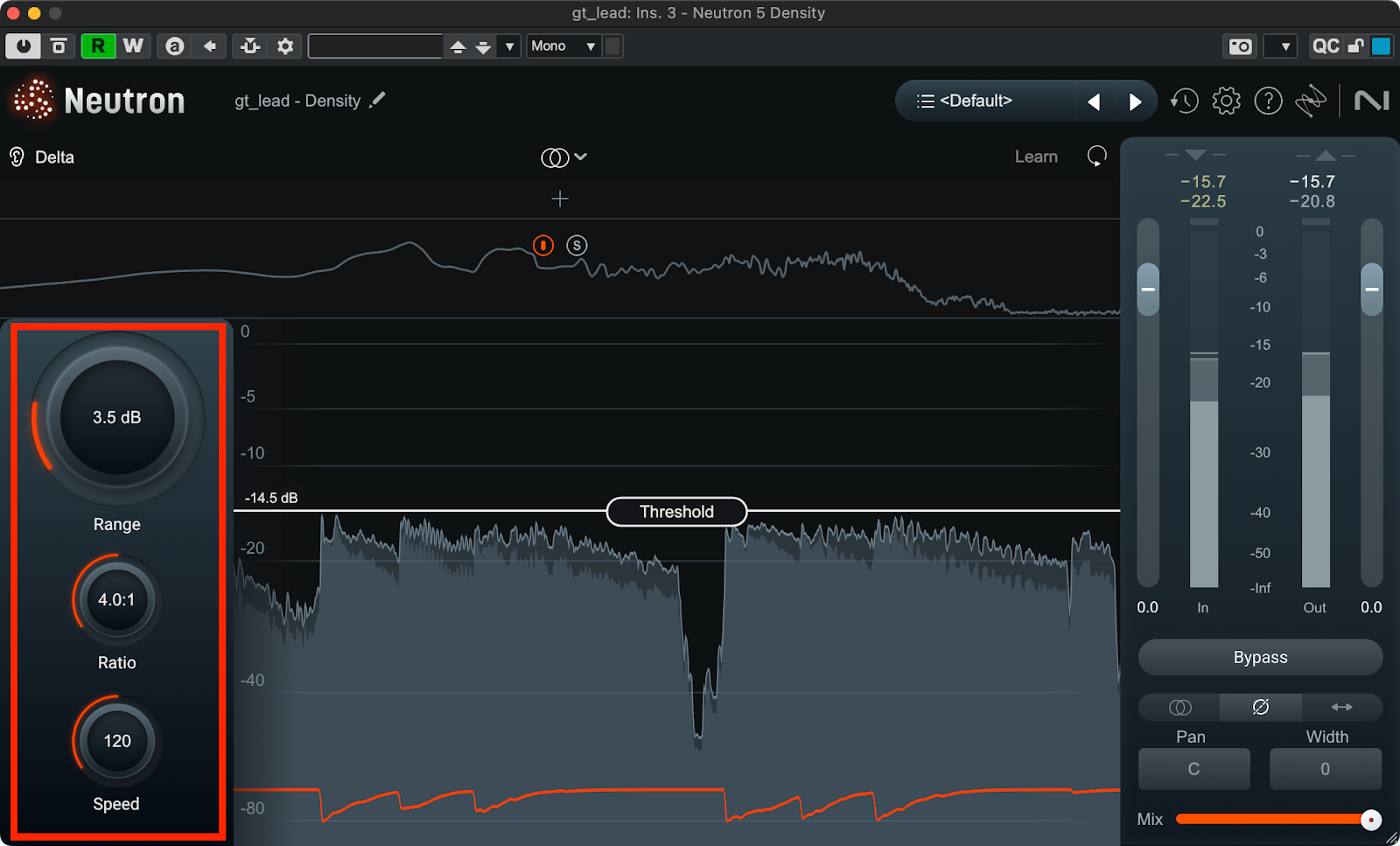Click the Bypass button
Viewport: 1400px width, 846px height.
click(1260, 658)
